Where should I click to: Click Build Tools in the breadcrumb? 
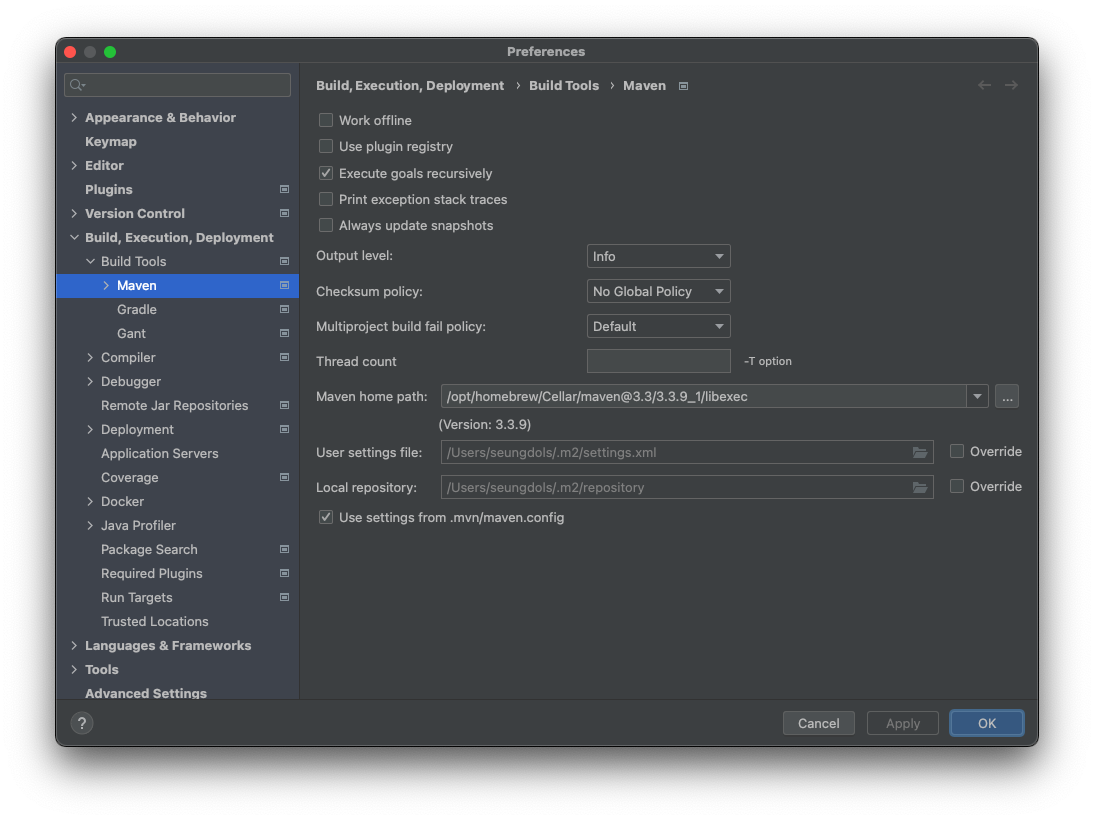pyautogui.click(x=564, y=85)
